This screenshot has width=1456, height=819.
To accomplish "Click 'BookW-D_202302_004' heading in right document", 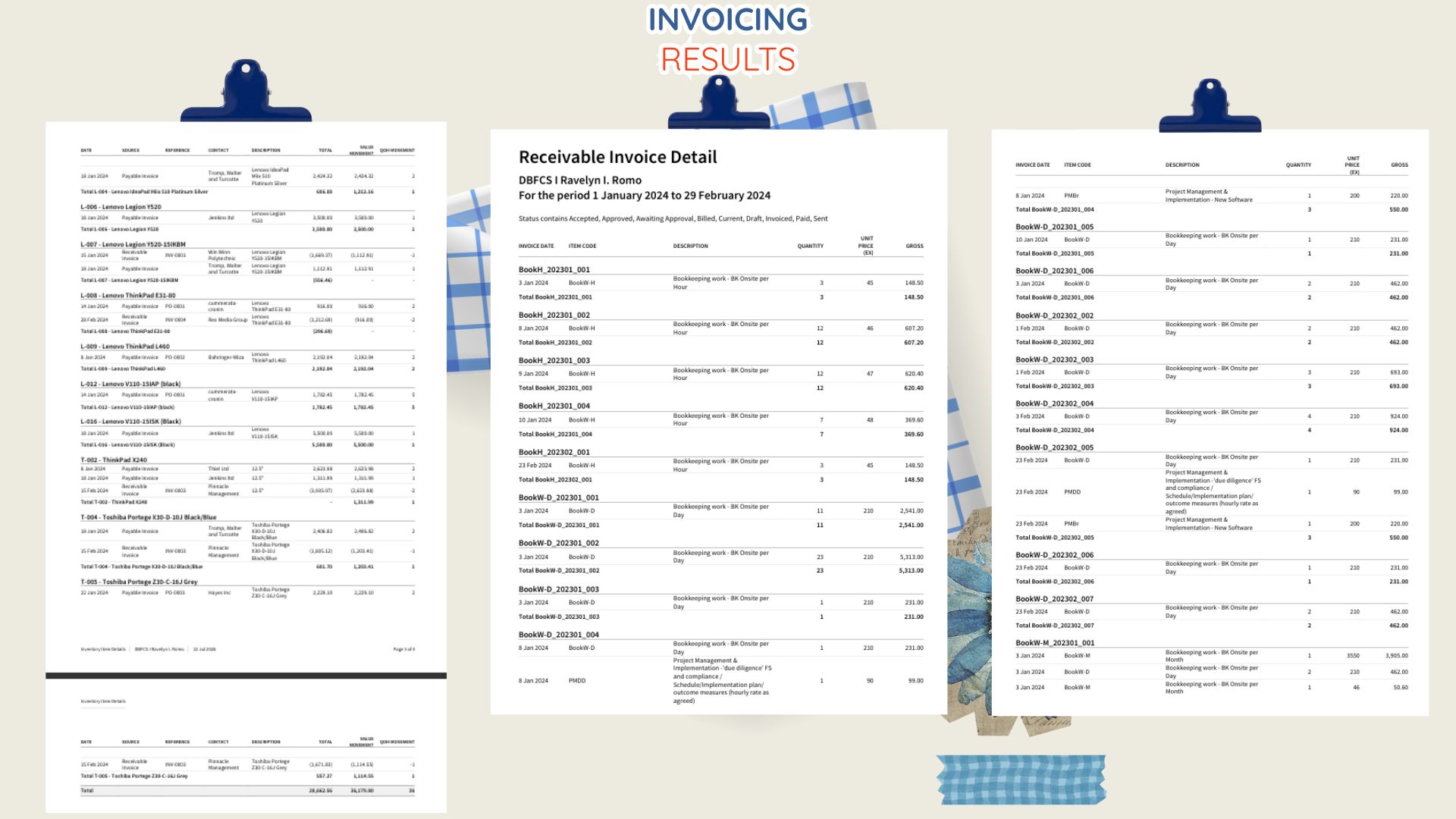I will pos(1055,403).
